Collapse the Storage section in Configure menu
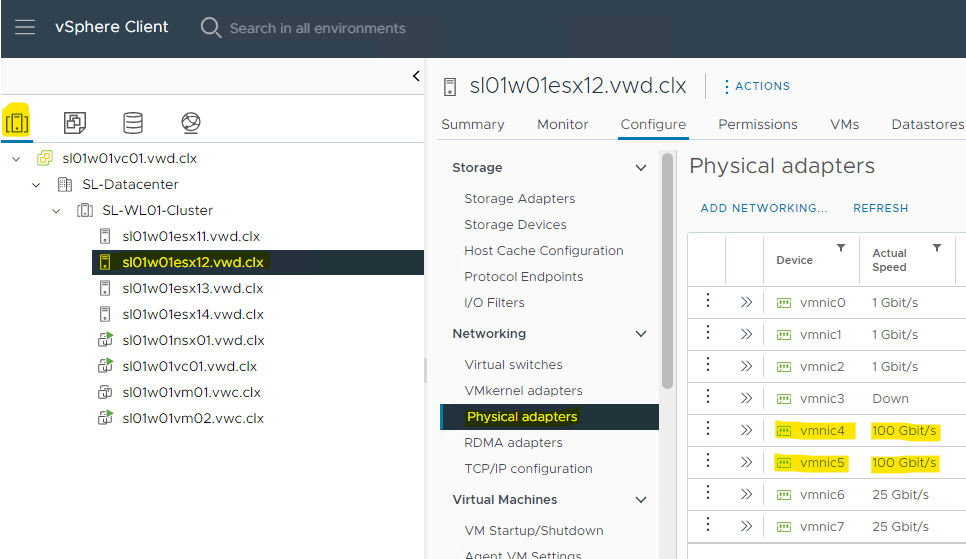 point(641,168)
